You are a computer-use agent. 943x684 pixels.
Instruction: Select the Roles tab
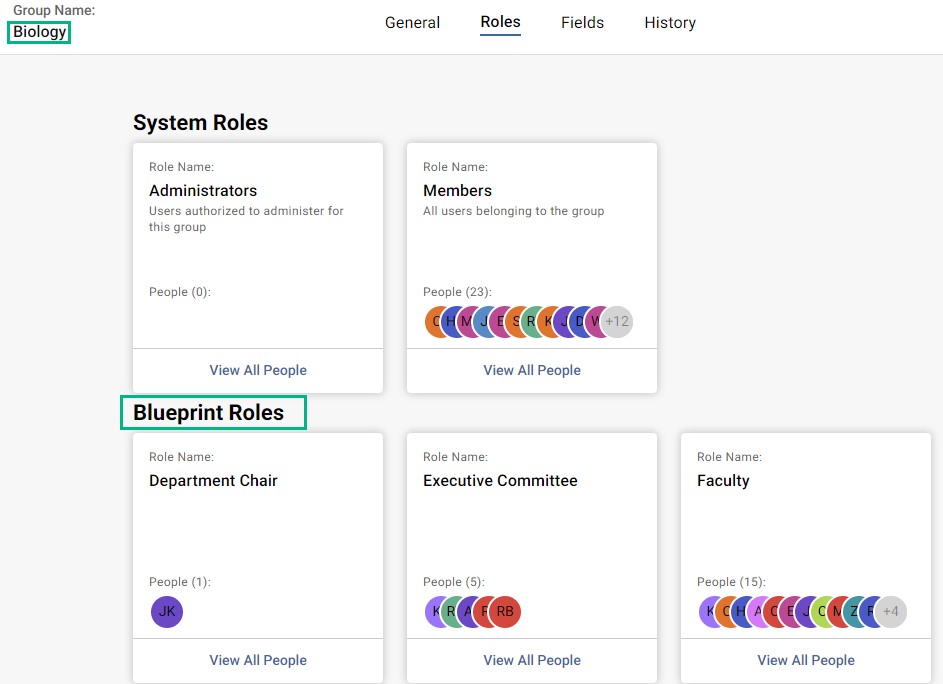tap(500, 22)
